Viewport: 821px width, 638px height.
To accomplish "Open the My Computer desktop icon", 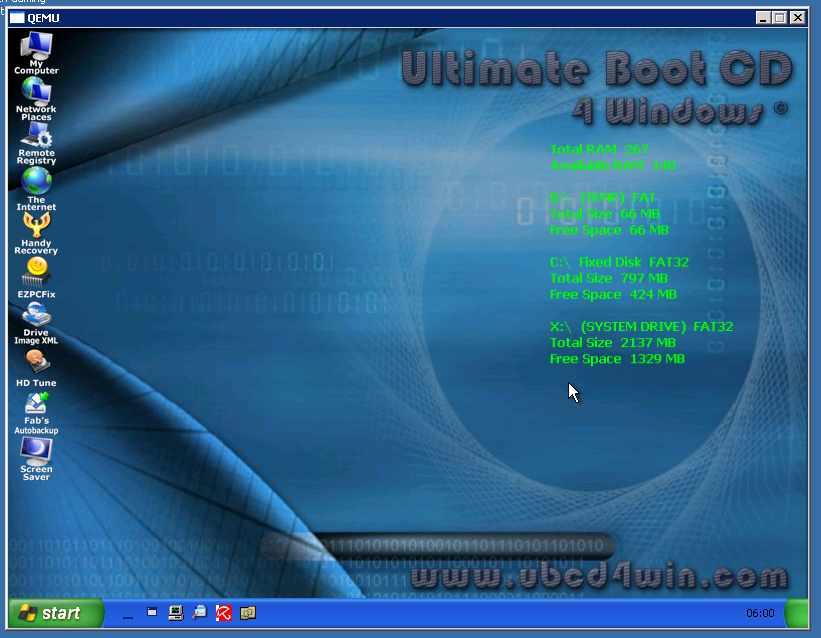I will [x=36, y=53].
